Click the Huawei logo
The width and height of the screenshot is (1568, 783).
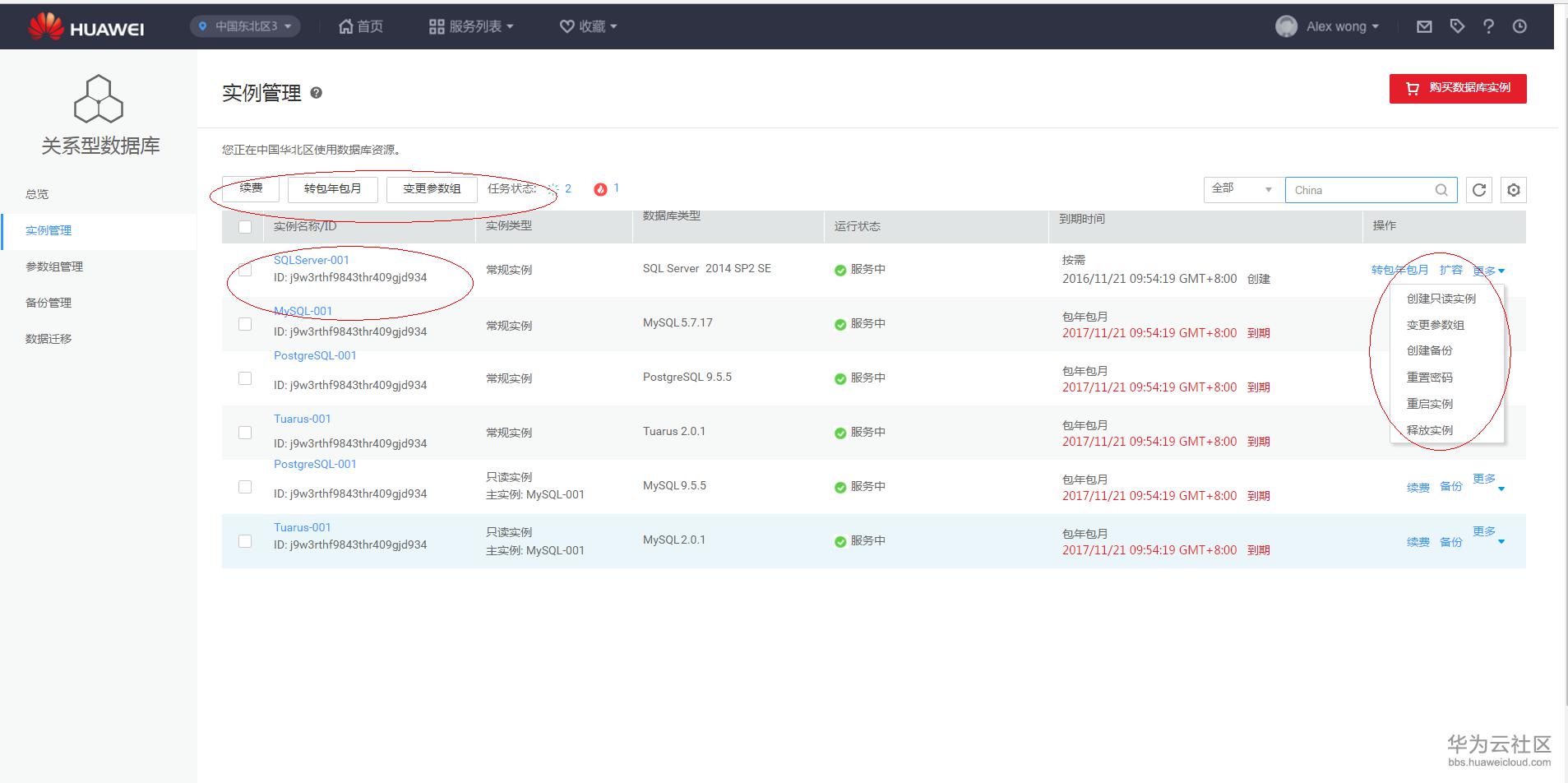point(86,27)
